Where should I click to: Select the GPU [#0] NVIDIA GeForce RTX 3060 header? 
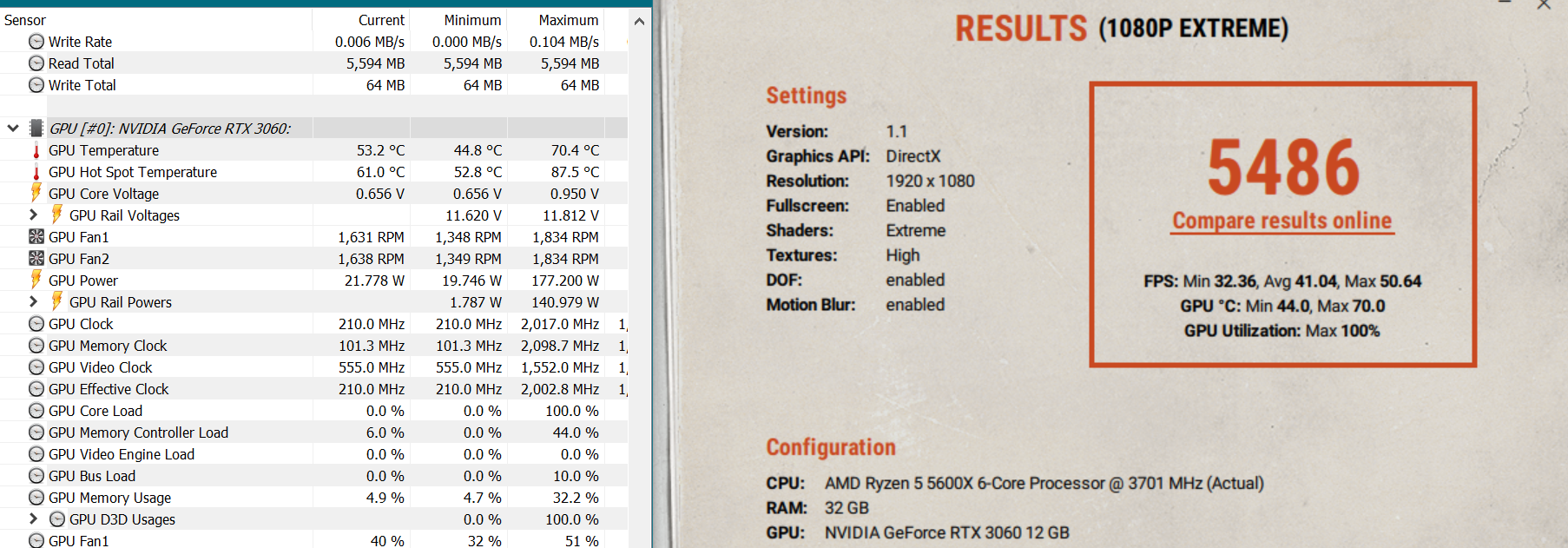coord(170,129)
